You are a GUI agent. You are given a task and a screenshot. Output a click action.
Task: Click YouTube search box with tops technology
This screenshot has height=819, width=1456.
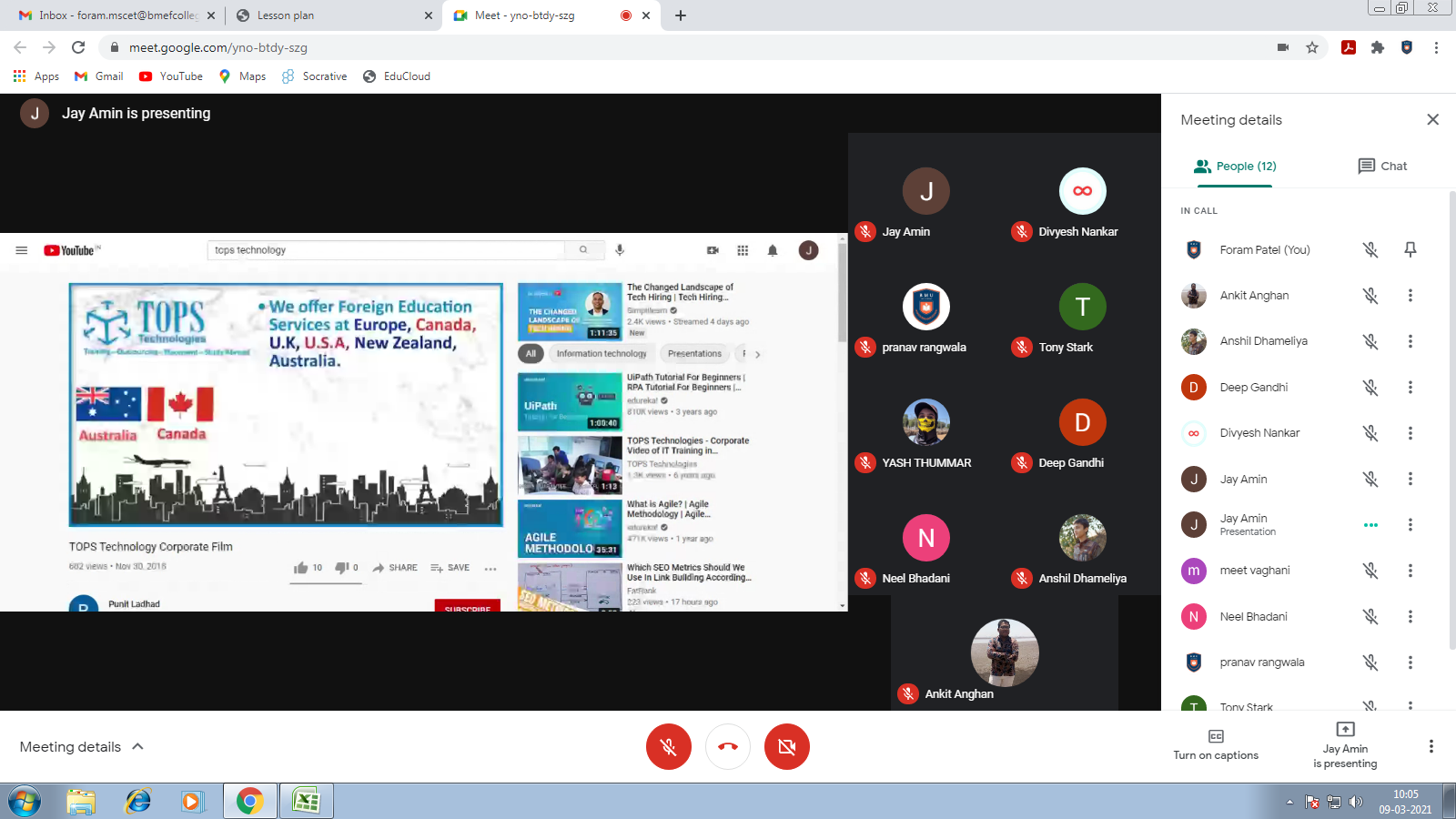[387, 250]
